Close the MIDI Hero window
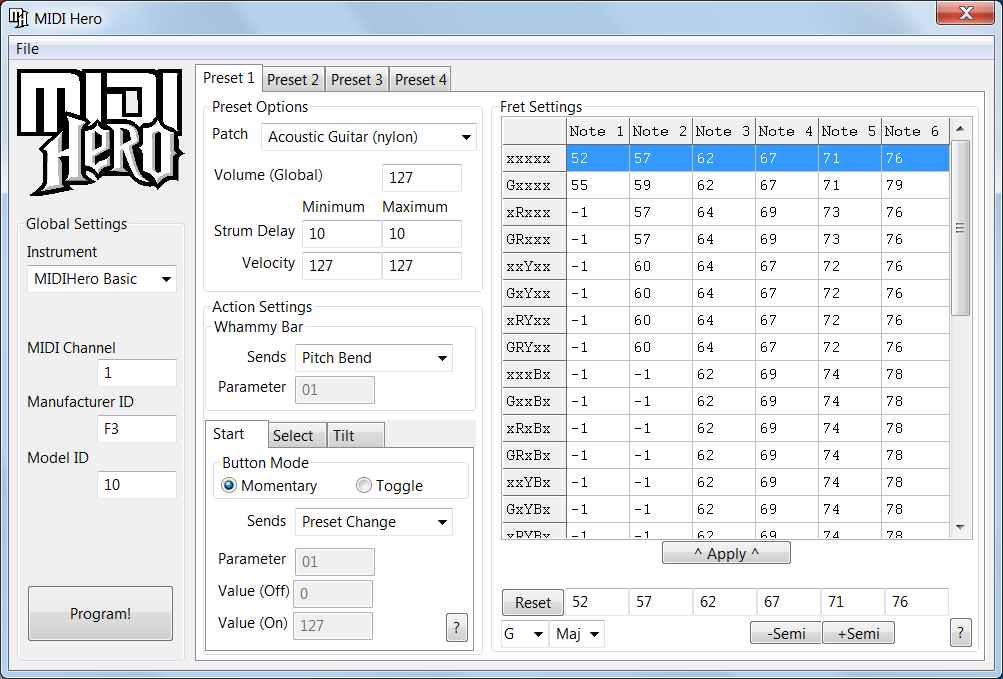This screenshot has width=1003, height=679. pos(965,13)
